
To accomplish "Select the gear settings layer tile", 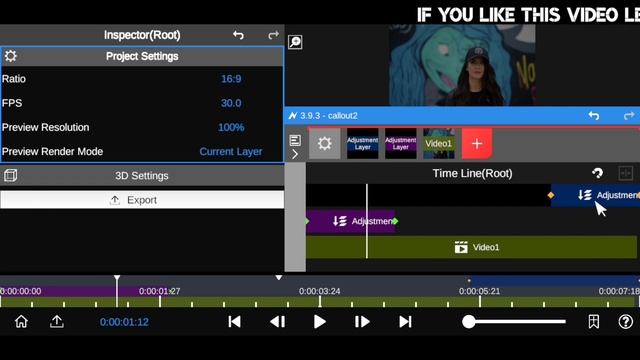I will 324,144.
